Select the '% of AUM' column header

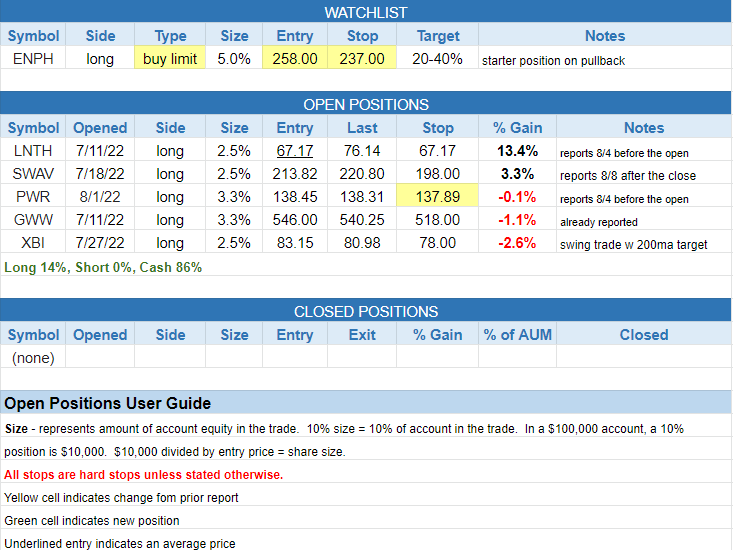(x=517, y=335)
